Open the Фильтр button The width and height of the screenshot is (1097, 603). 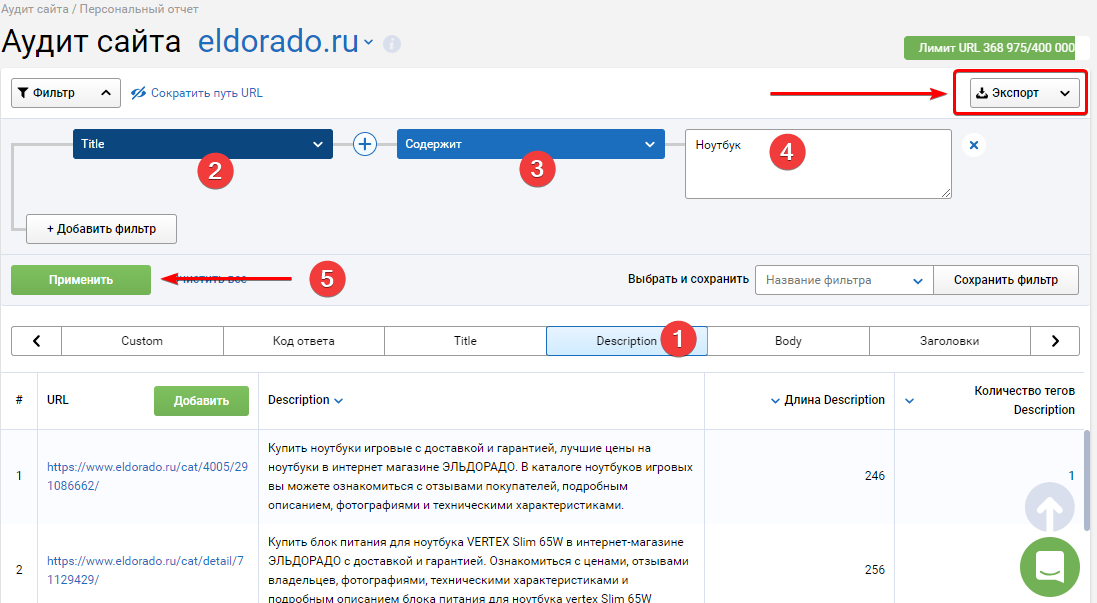pyautogui.click(x=66, y=93)
